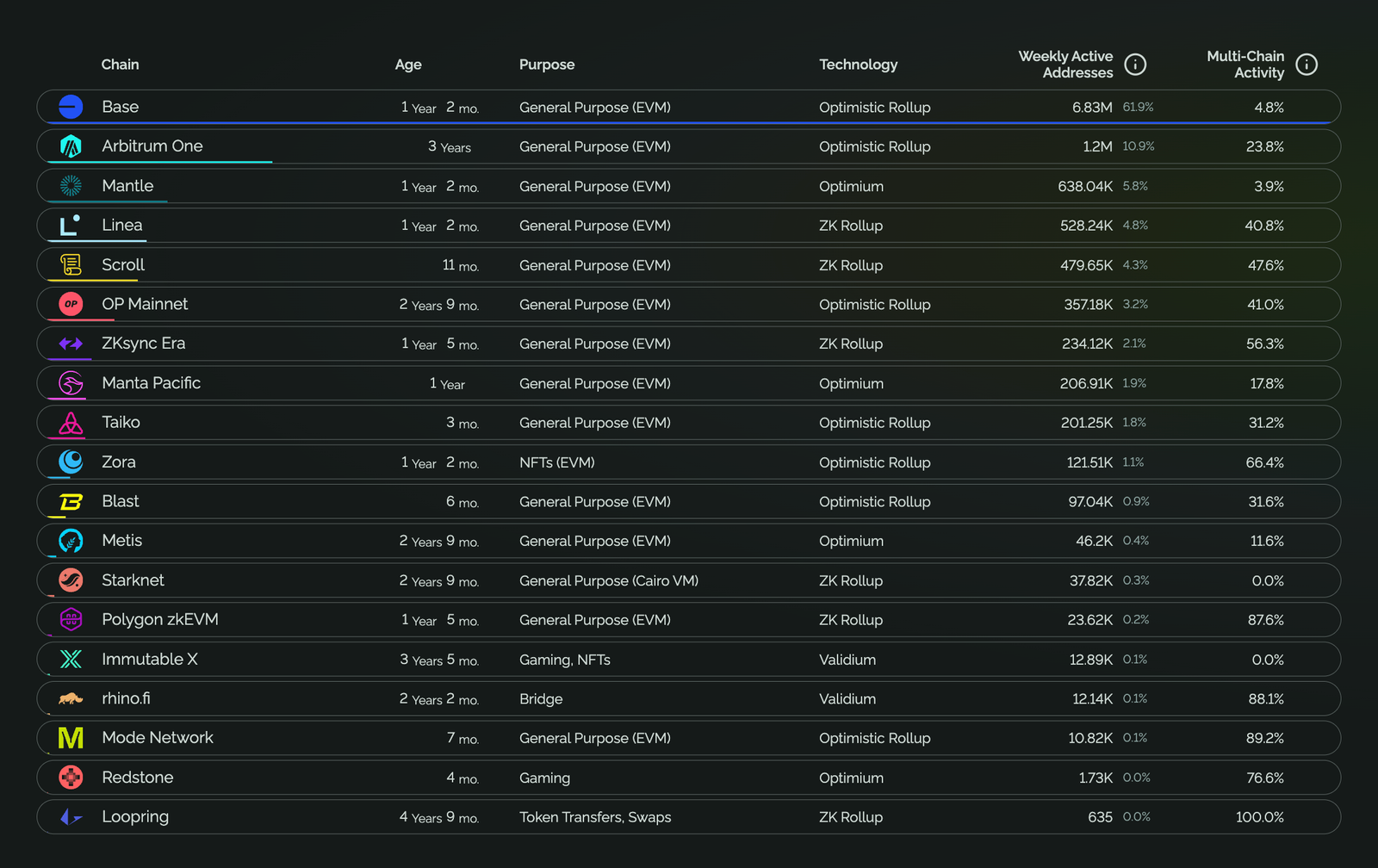Click the Manta Pacific logo icon

[x=71, y=383]
